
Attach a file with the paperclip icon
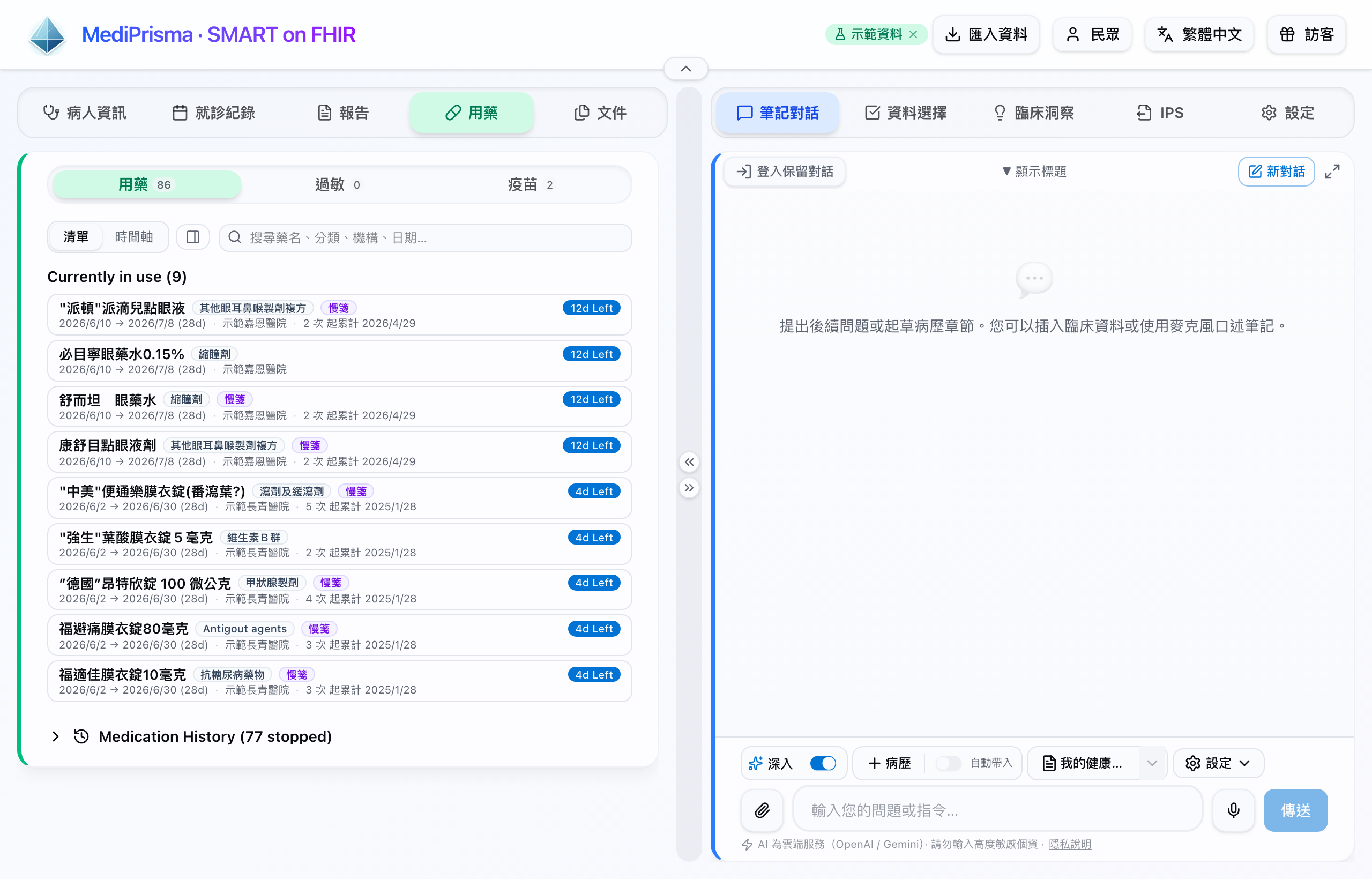(x=762, y=810)
